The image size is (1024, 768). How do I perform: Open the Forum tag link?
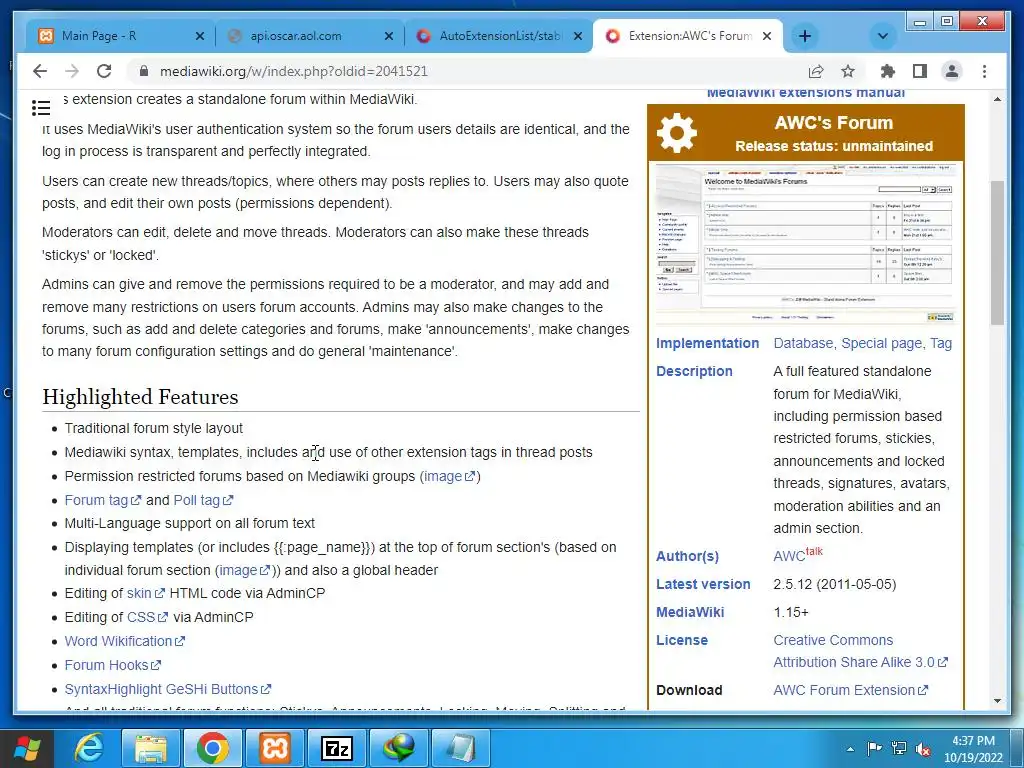(x=103, y=500)
